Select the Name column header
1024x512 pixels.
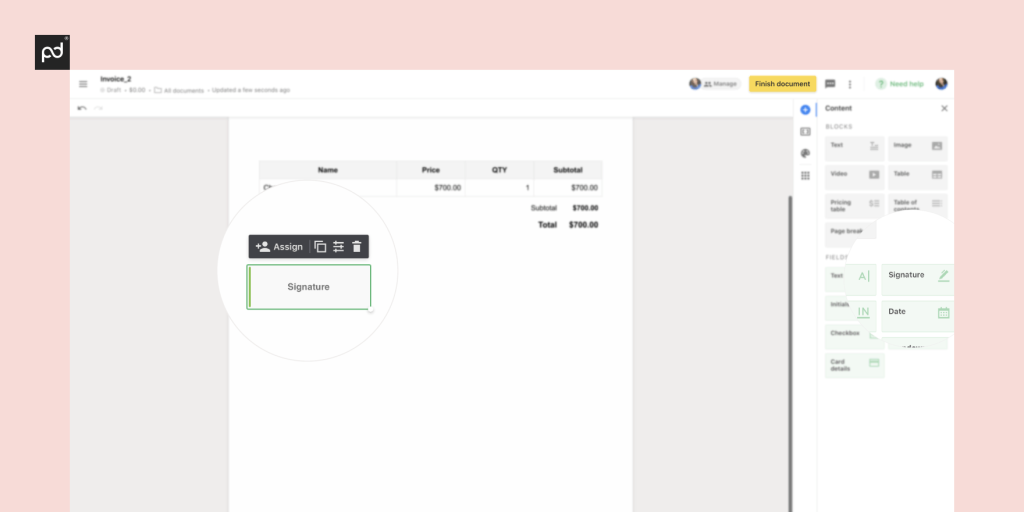point(328,170)
